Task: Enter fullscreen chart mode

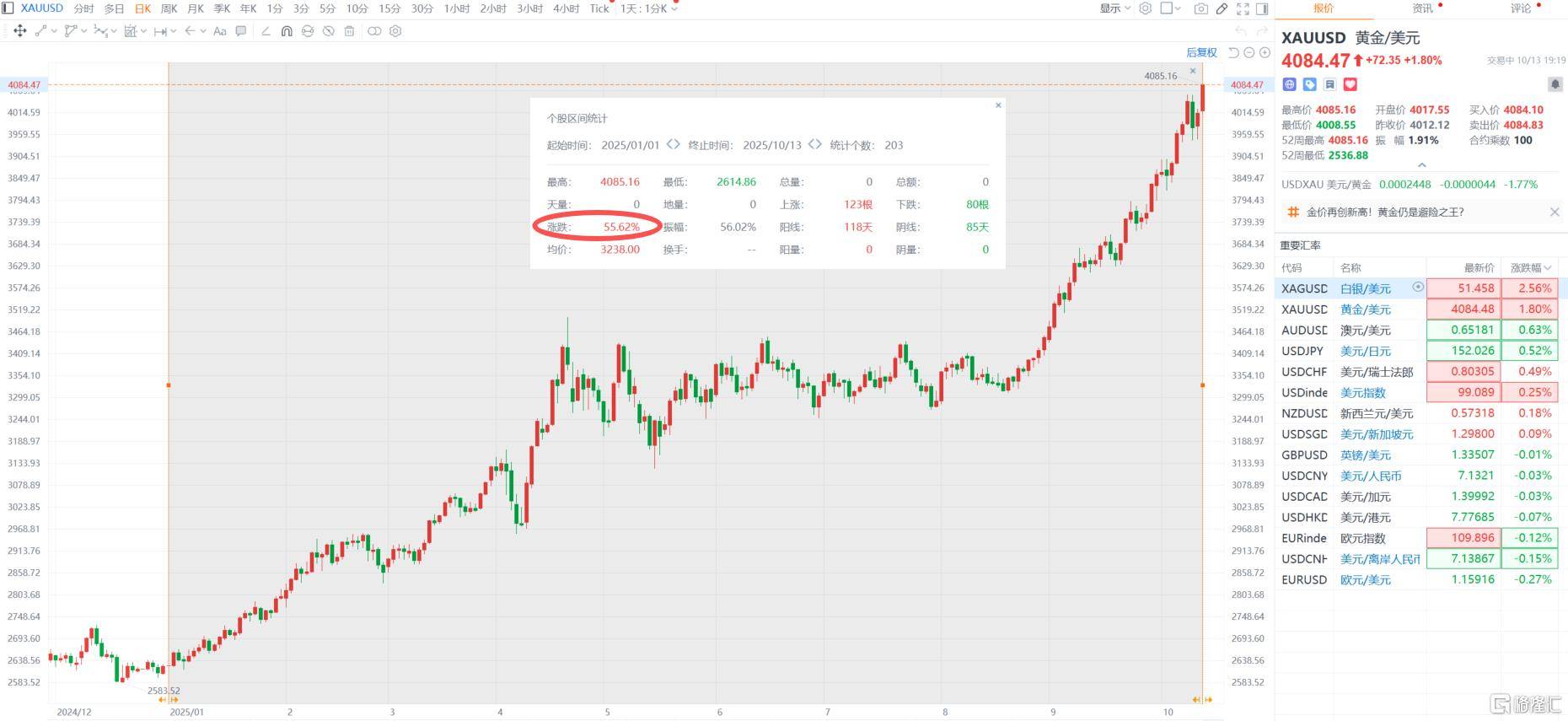Action: 1243,8
